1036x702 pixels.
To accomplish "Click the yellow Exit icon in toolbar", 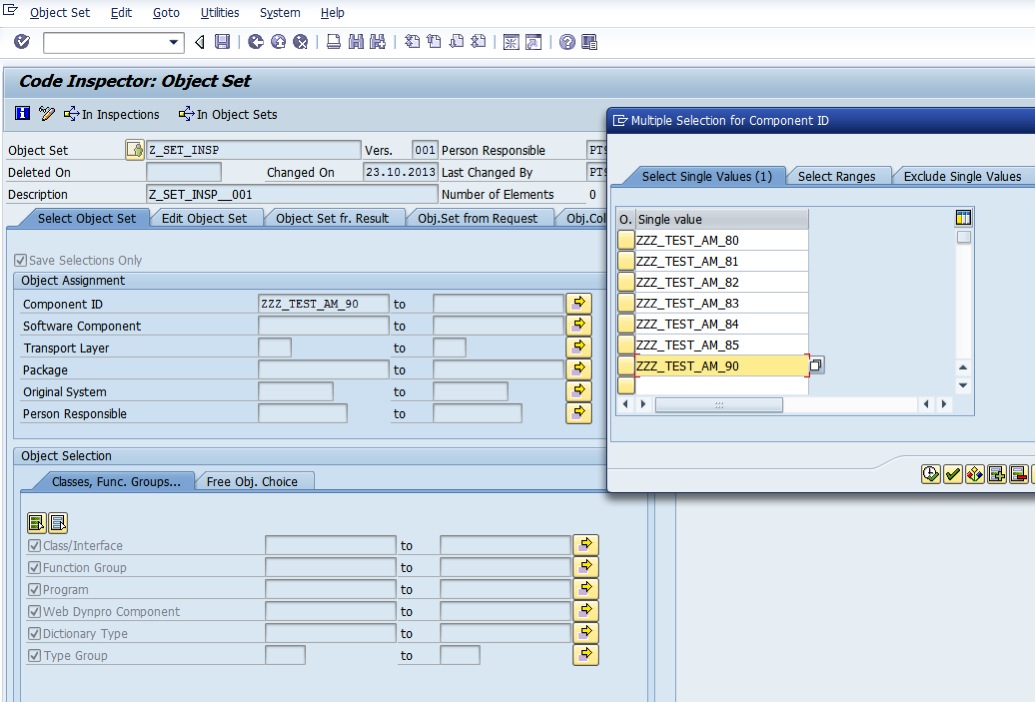I will [x=278, y=42].
